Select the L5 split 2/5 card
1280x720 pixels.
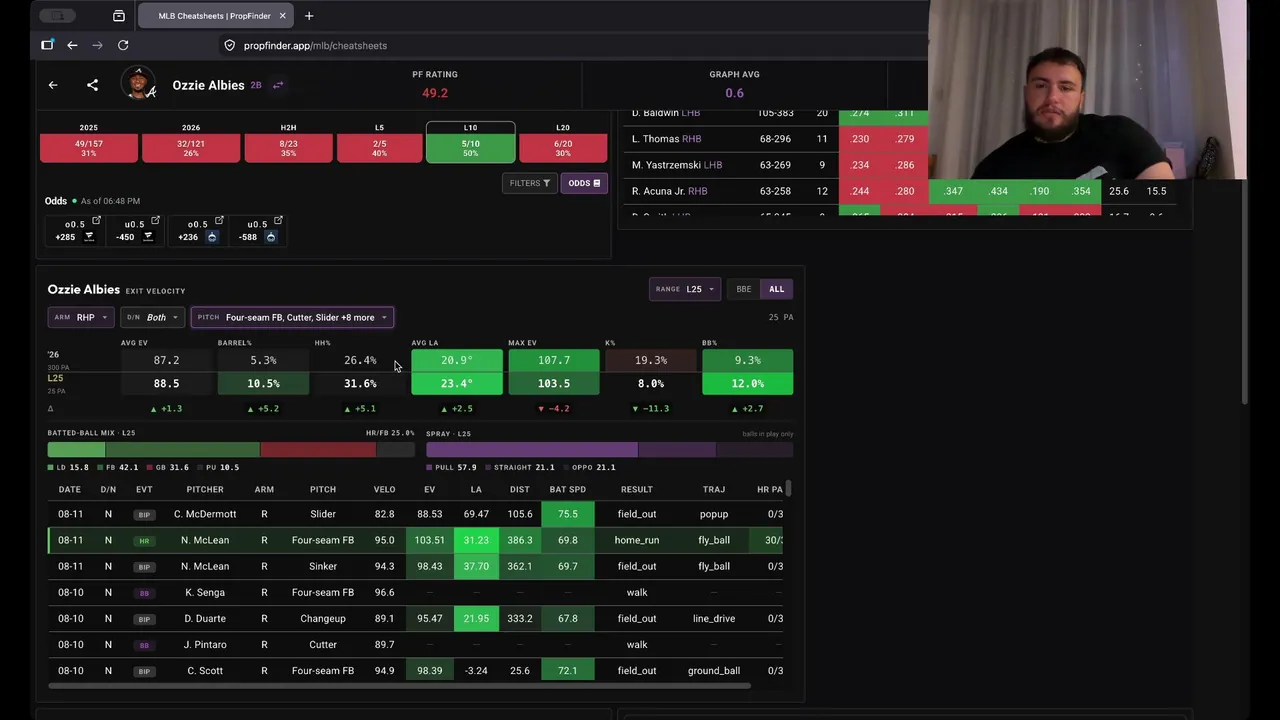tap(380, 147)
